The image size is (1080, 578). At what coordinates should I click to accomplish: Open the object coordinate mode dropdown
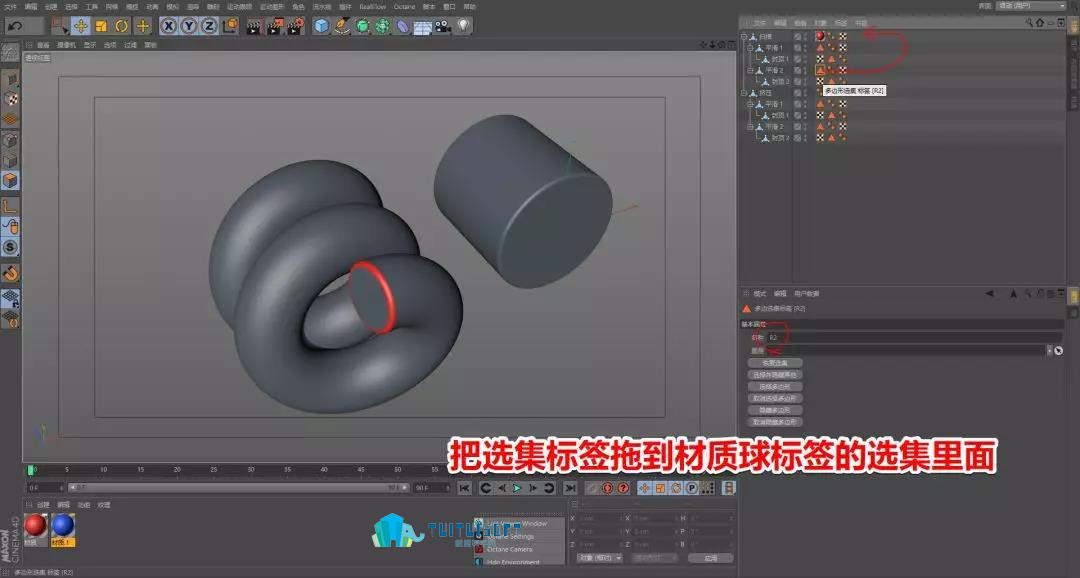pyautogui.click(x=599, y=558)
